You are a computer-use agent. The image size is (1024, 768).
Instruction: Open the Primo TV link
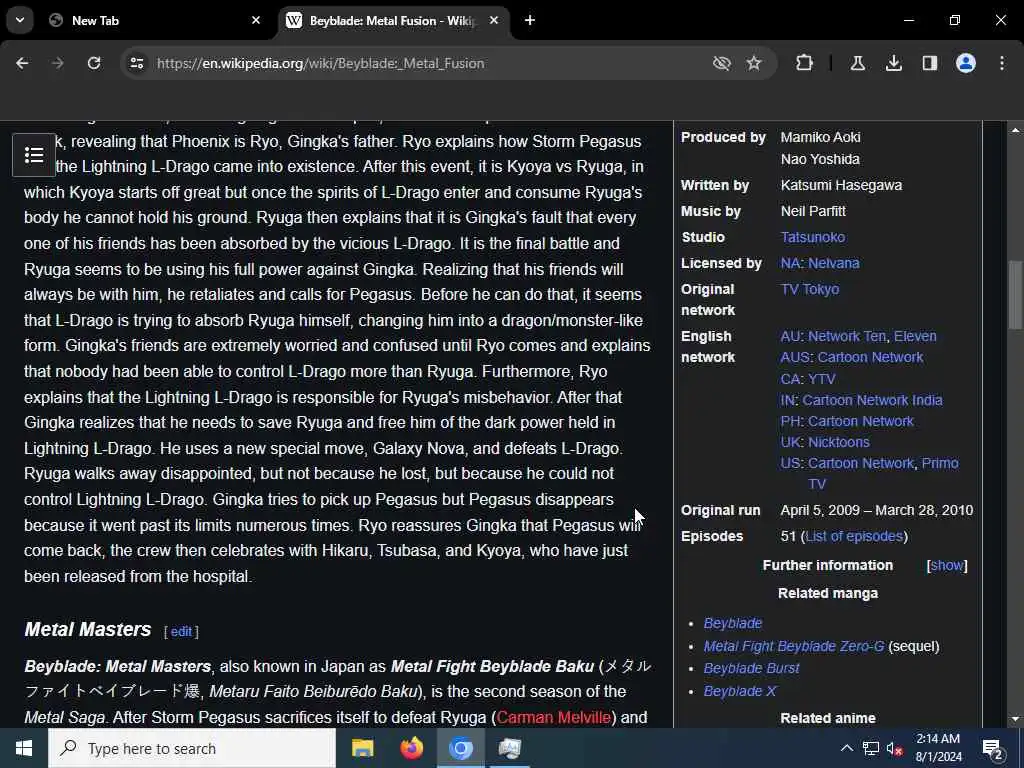click(x=940, y=463)
